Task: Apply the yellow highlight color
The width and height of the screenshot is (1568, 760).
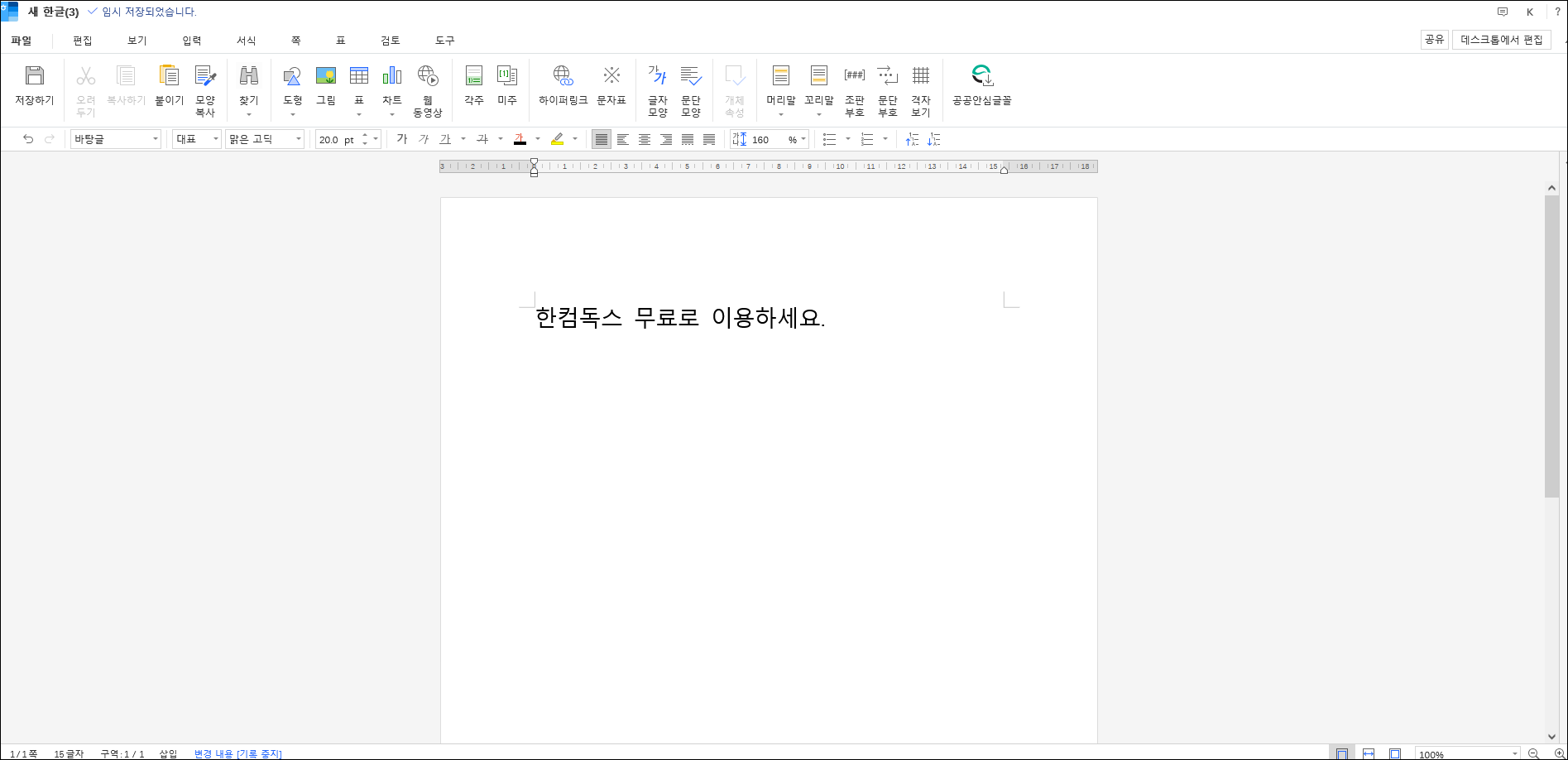Action: pyautogui.click(x=557, y=139)
